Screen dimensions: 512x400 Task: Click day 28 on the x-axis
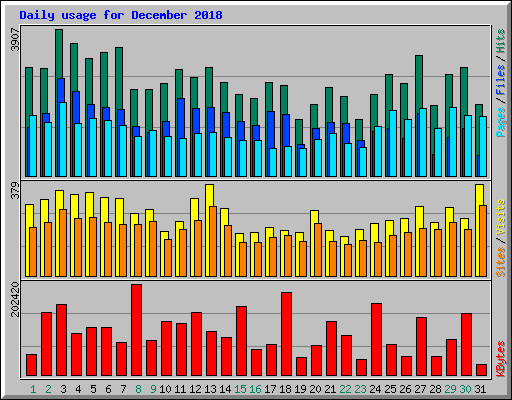pyautogui.click(x=435, y=389)
